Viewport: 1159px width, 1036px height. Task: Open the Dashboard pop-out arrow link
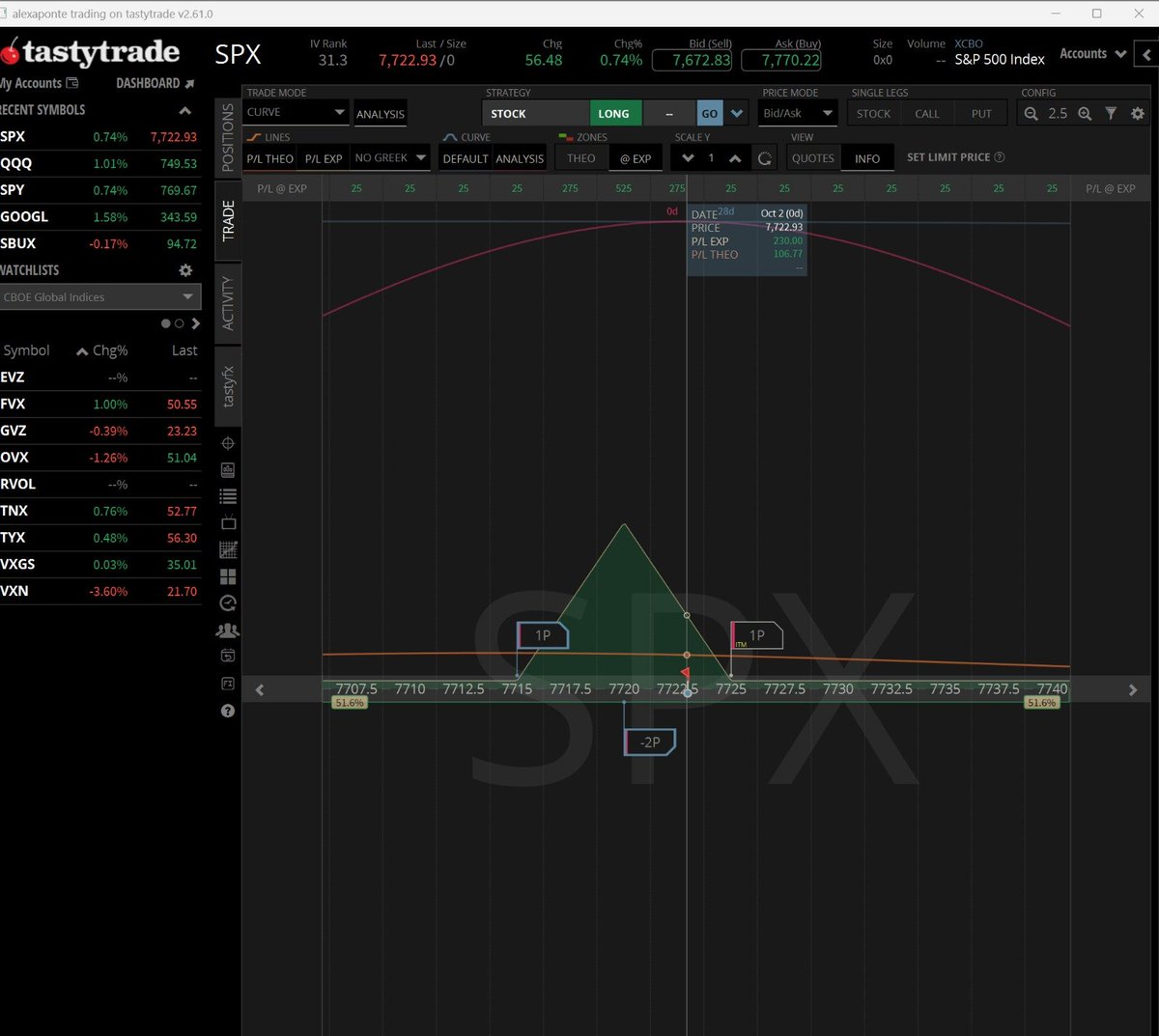190,83
